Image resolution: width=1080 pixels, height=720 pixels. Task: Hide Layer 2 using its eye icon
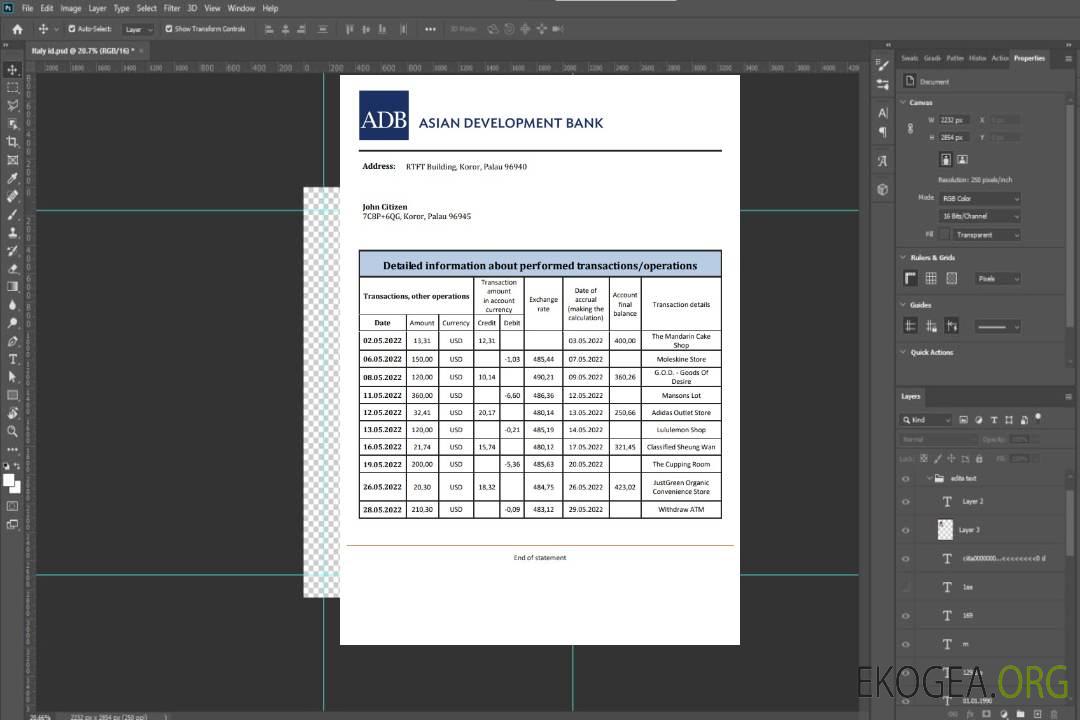coord(906,502)
